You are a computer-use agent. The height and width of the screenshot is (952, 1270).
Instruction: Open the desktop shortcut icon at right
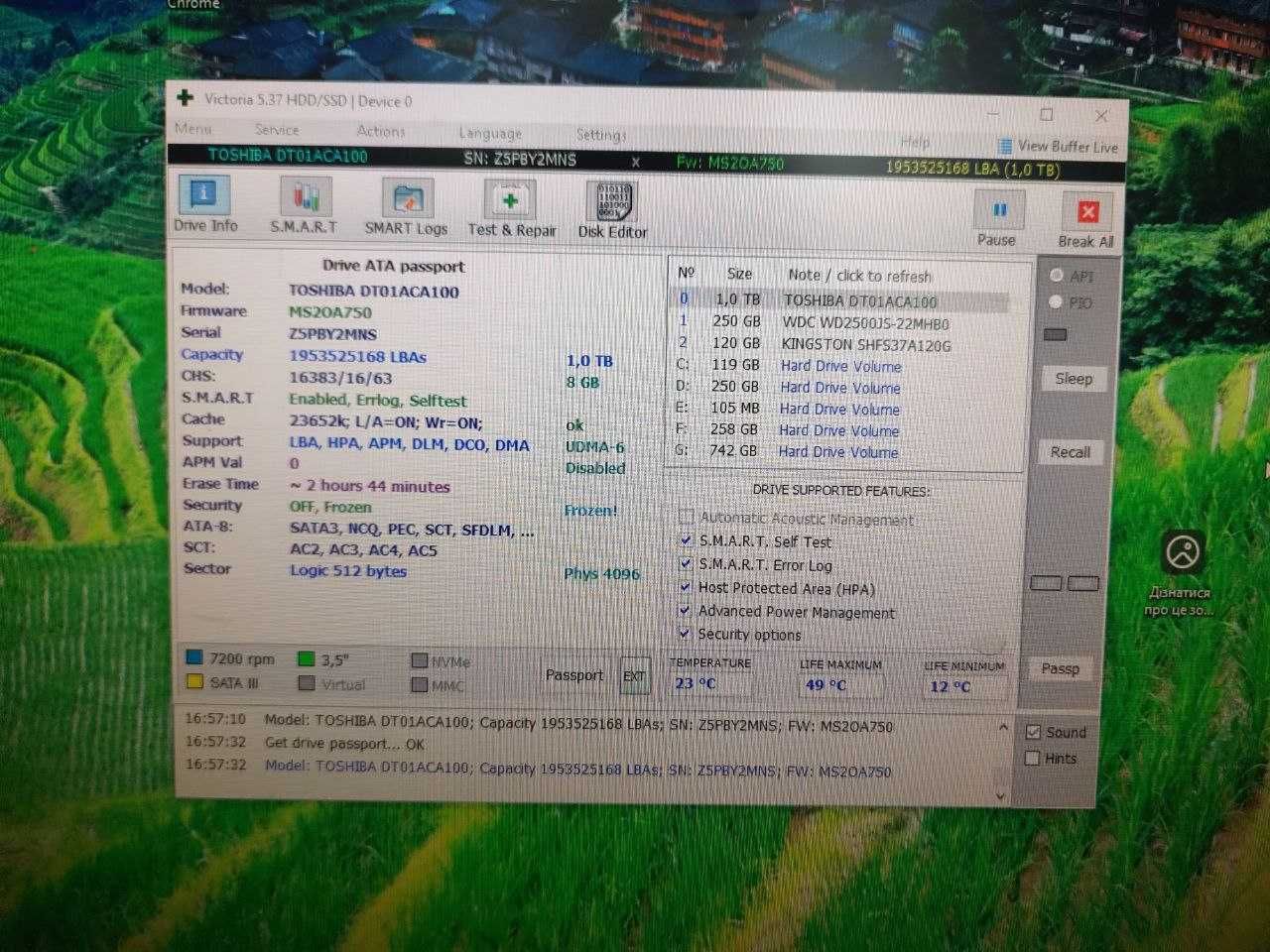(1183, 552)
